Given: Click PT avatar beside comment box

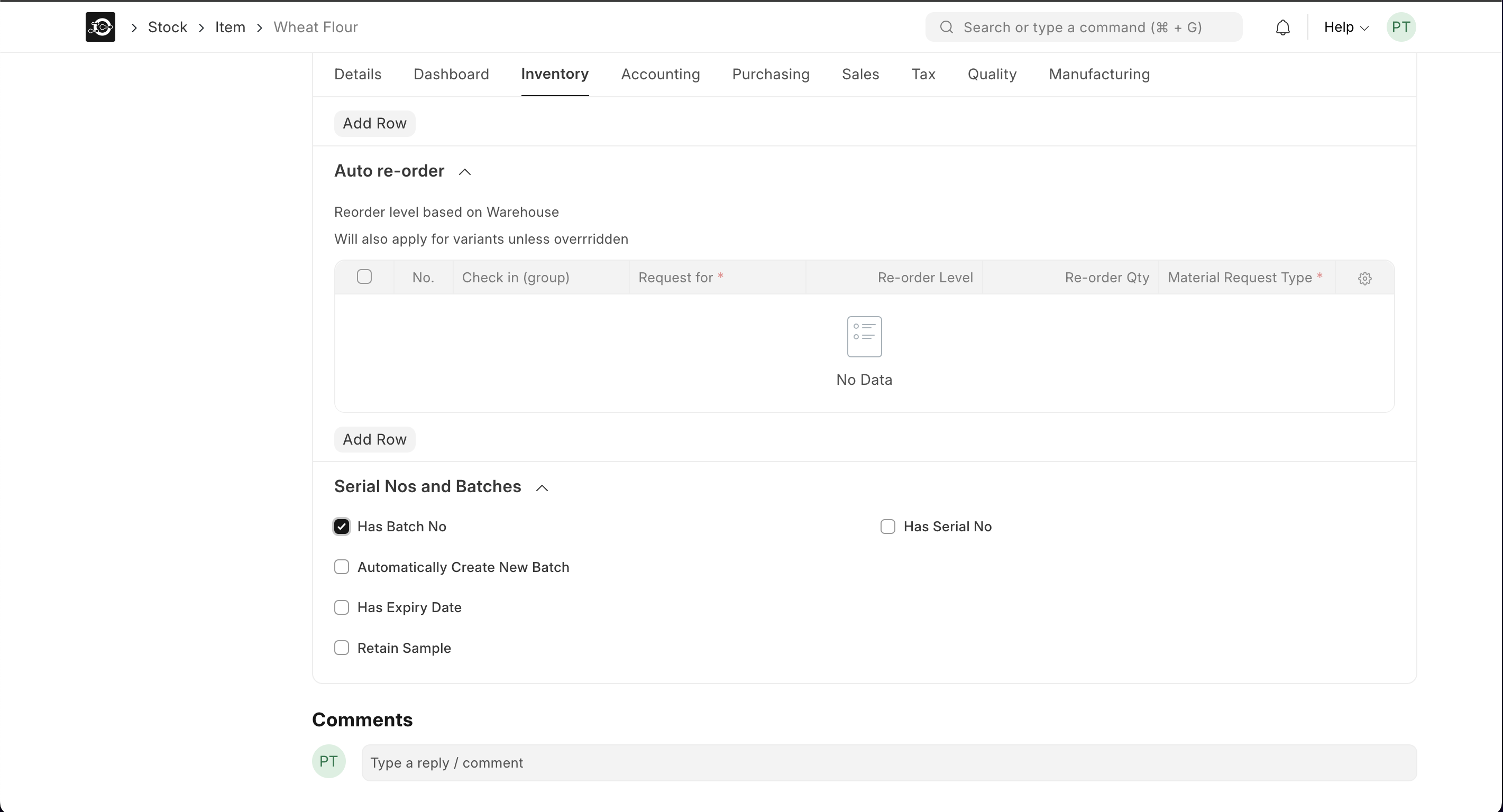Looking at the screenshot, I should click(328, 761).
